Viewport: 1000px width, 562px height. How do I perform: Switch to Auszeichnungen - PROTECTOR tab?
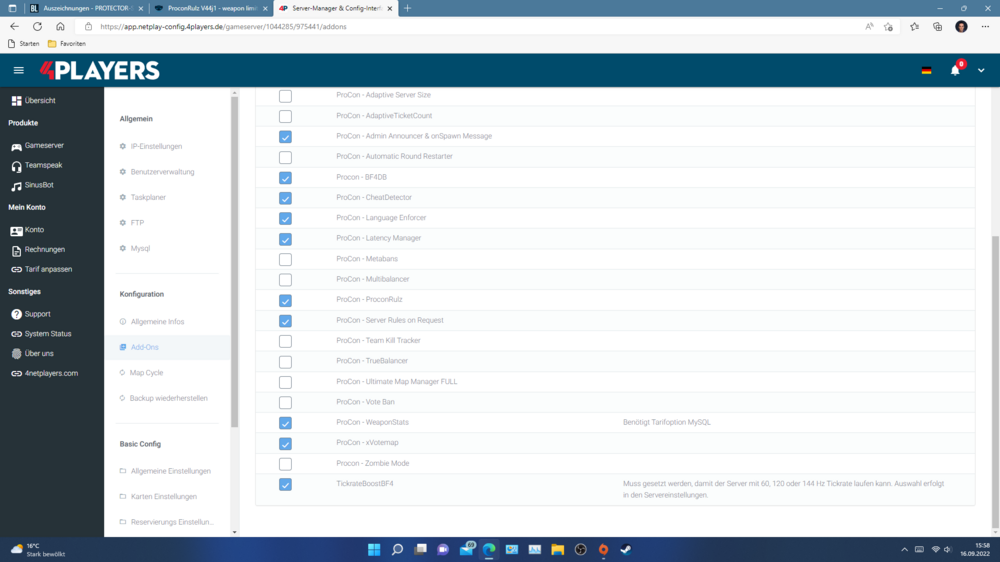87,8
